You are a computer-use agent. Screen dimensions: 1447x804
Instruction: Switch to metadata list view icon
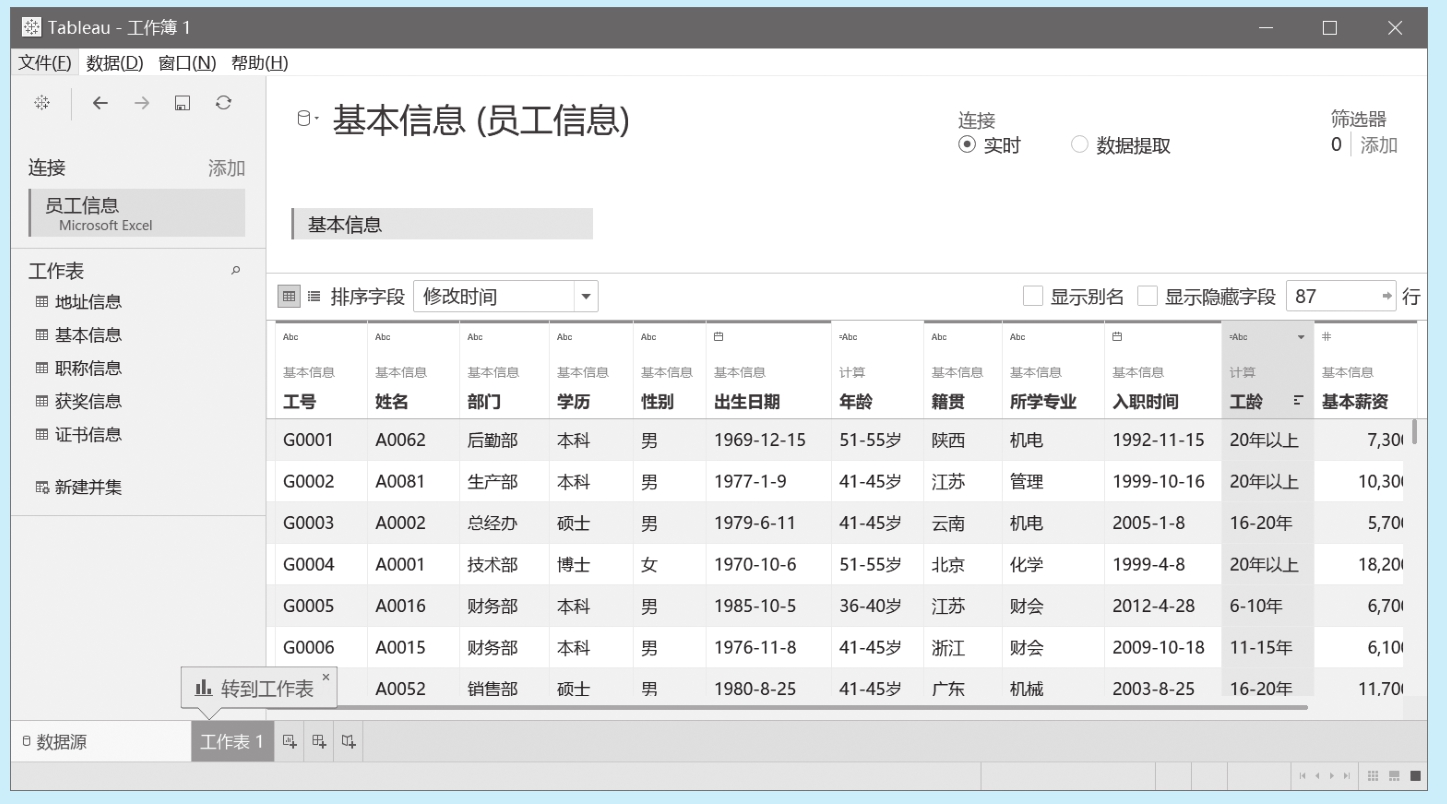[x=314, y=296]
